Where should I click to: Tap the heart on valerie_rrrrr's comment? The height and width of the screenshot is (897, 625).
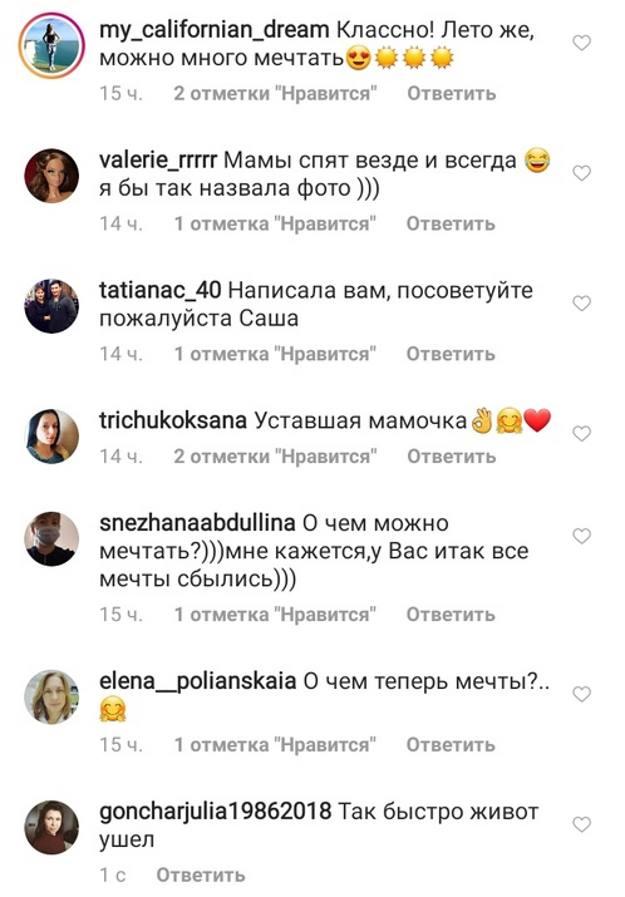tap(581, 173)
